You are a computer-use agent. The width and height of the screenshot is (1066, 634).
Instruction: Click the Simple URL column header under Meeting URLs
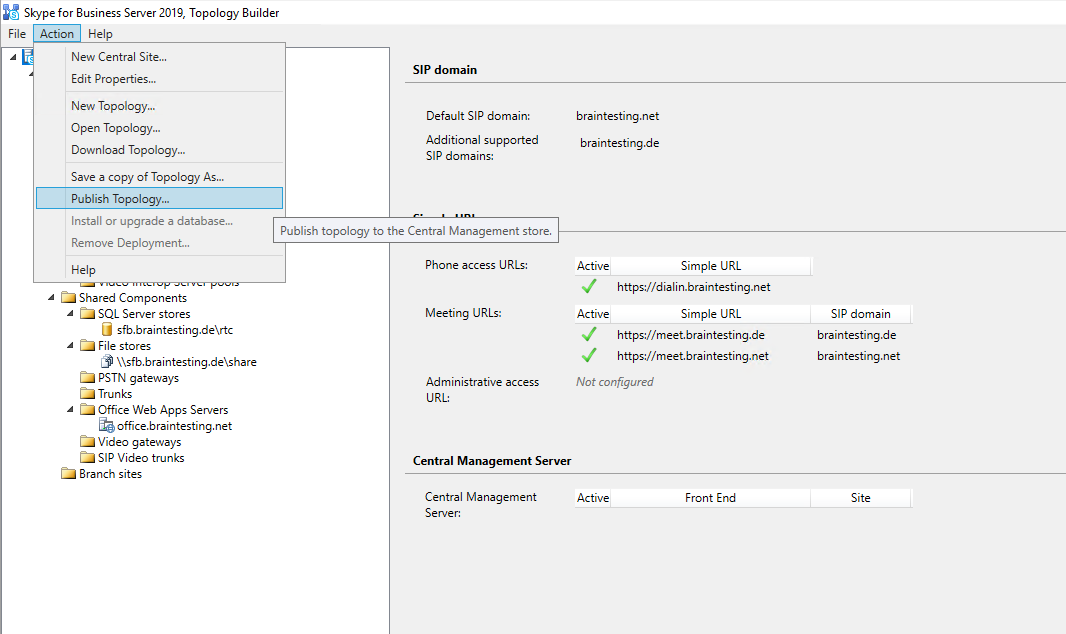click(x=710, y=314)
